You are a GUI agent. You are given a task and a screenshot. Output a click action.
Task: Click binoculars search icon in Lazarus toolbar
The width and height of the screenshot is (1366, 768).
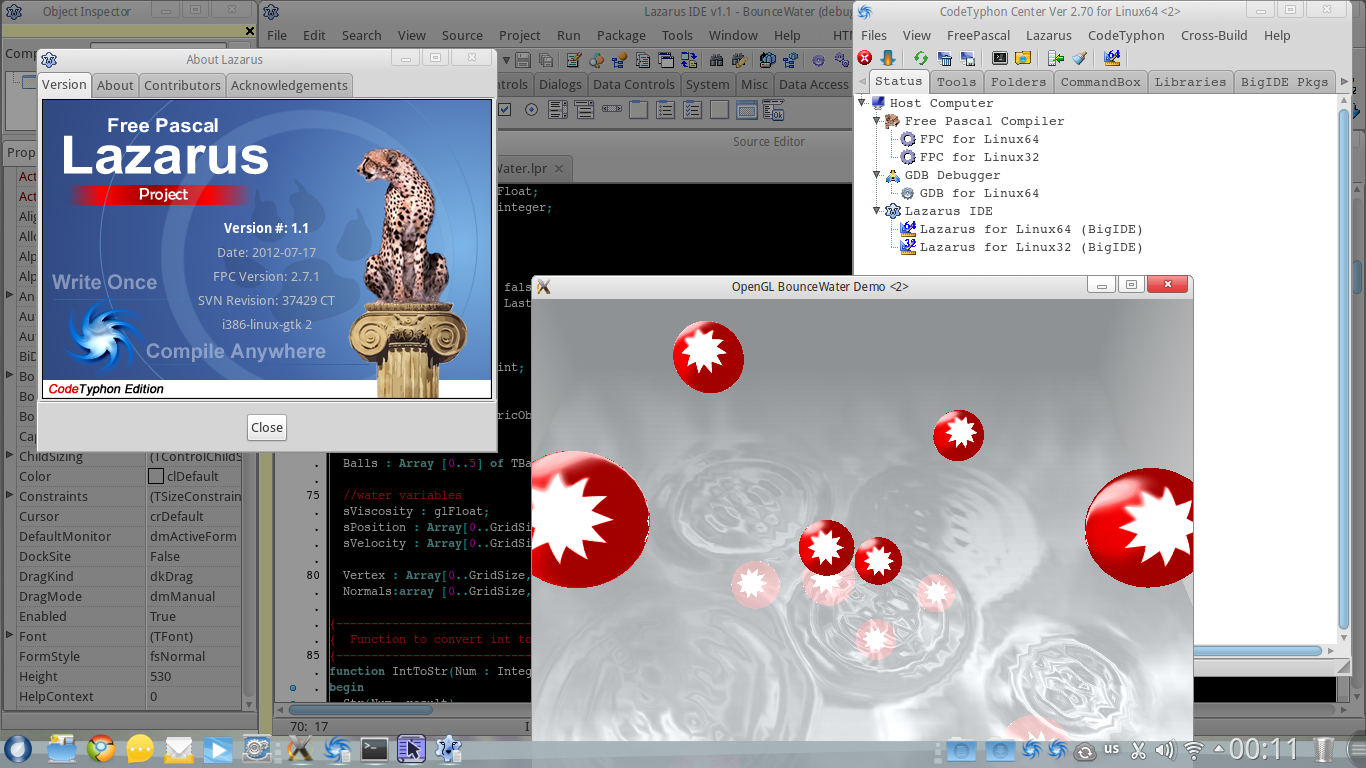pyautogui.click(x=716, y=60)
